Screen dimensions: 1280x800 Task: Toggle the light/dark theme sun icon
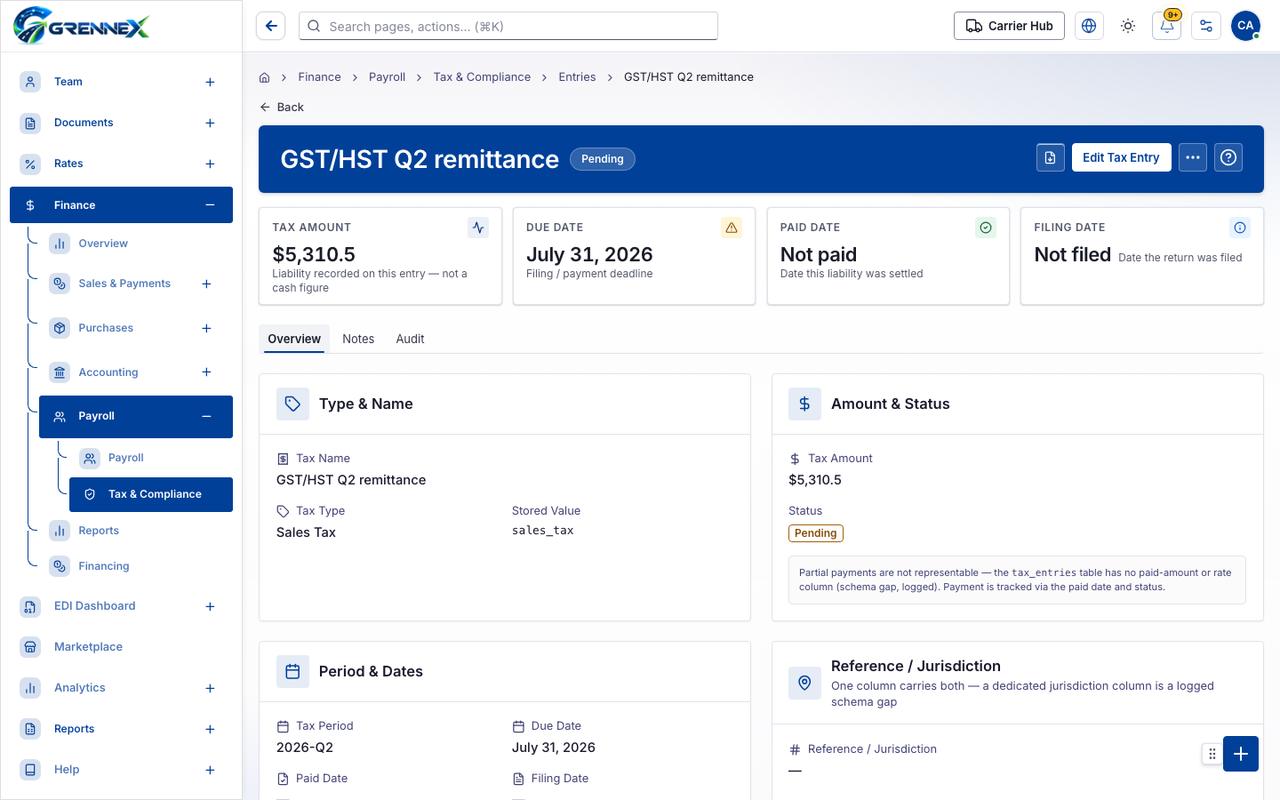[1128, 26]
